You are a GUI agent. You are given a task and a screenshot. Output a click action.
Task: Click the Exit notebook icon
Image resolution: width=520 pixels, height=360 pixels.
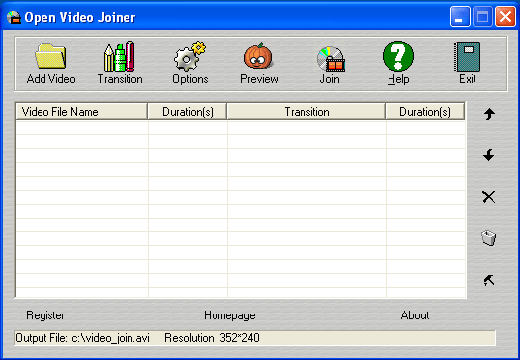coord(467,57)
